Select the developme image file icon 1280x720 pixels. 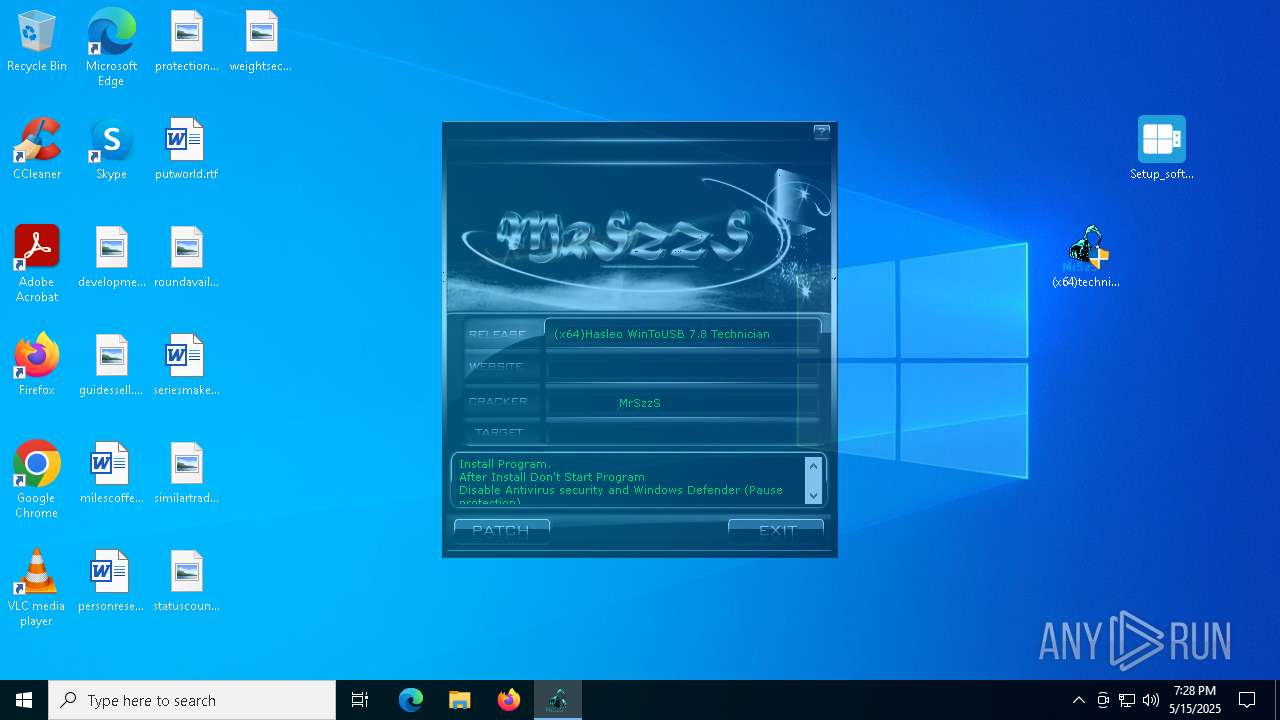(112, 258)
